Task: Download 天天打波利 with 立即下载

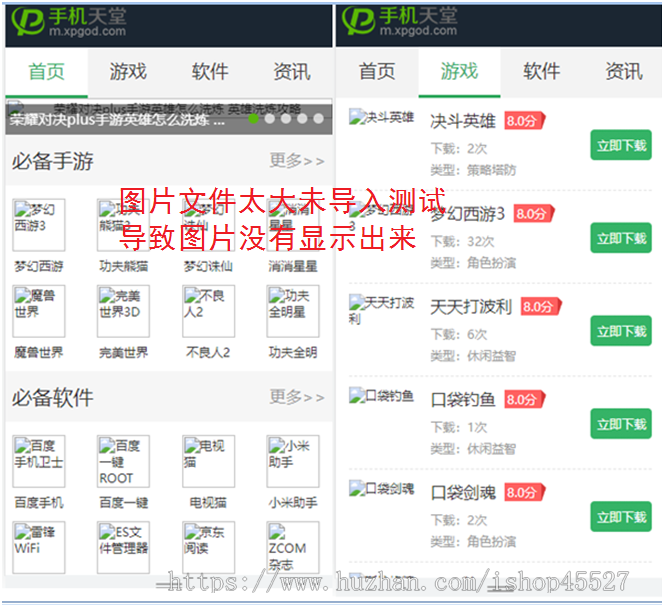Action: 621,331
